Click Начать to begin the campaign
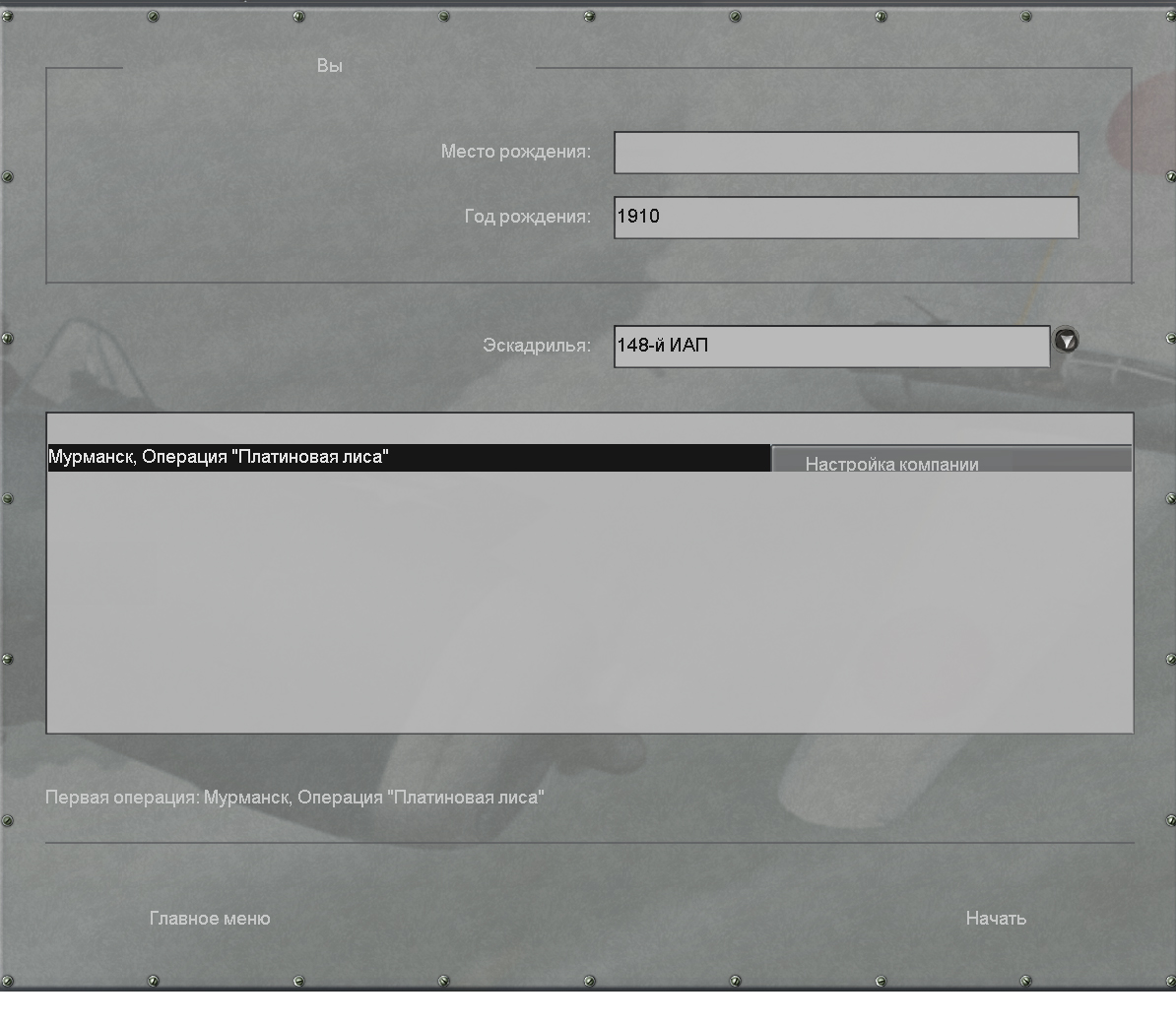The image size is (1176, 1025). tap(996, 919)
